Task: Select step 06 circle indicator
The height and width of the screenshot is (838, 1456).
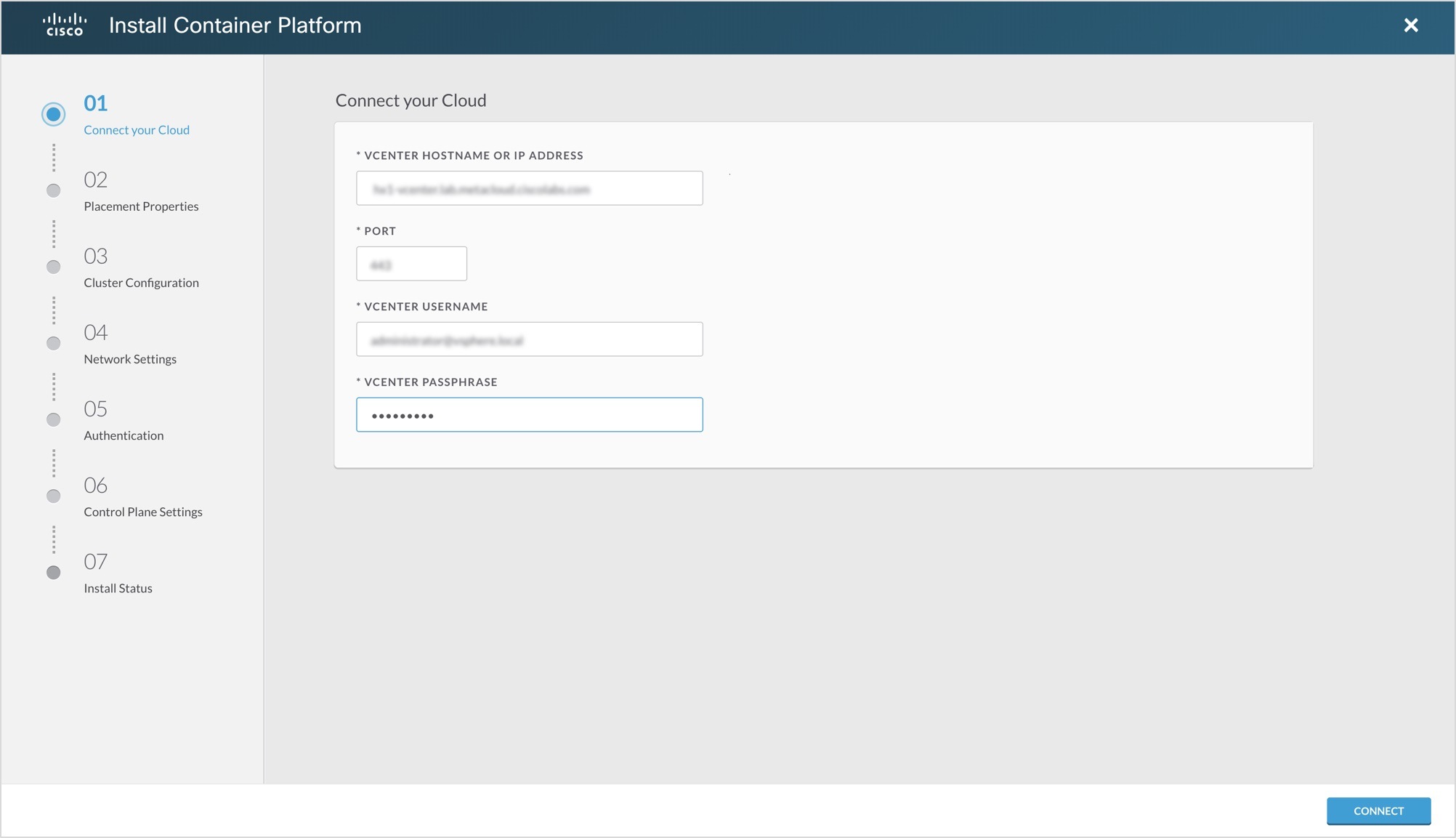Action: pyautogui.click(x=53, y=496)
